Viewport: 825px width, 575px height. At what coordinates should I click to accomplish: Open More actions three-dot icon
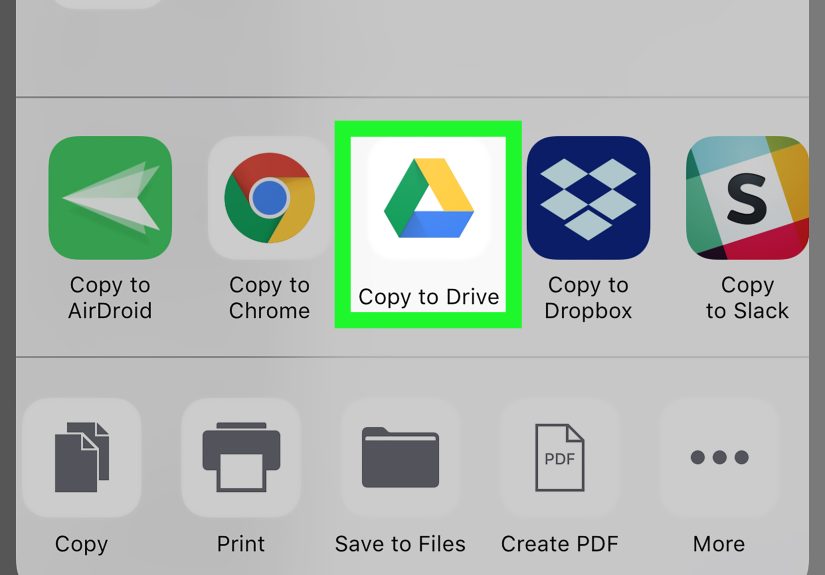pos(719,457)
